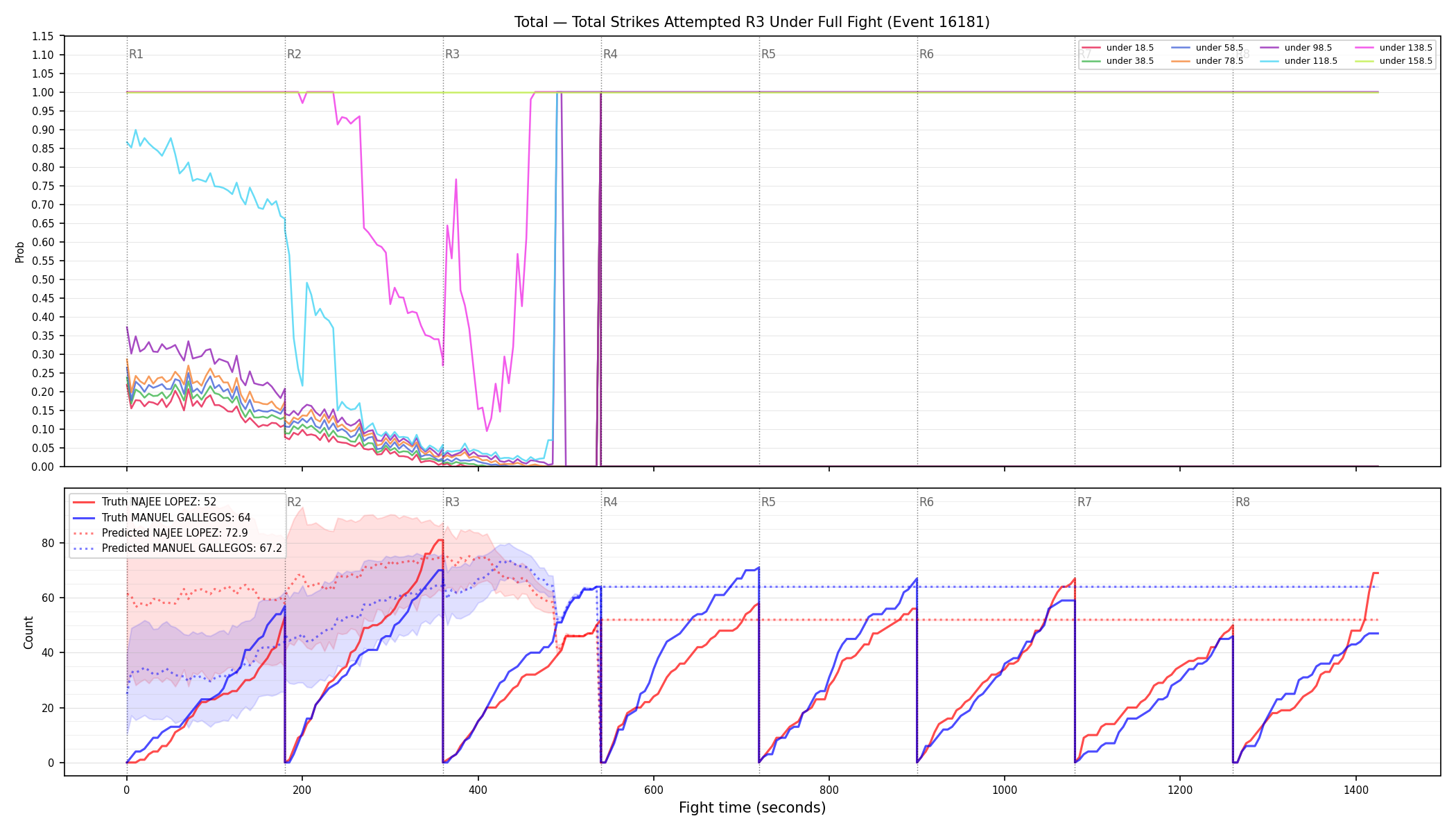Click the 'Count' y-axis label
This screenshot has width=1456, height=832.
coord(28,632)
